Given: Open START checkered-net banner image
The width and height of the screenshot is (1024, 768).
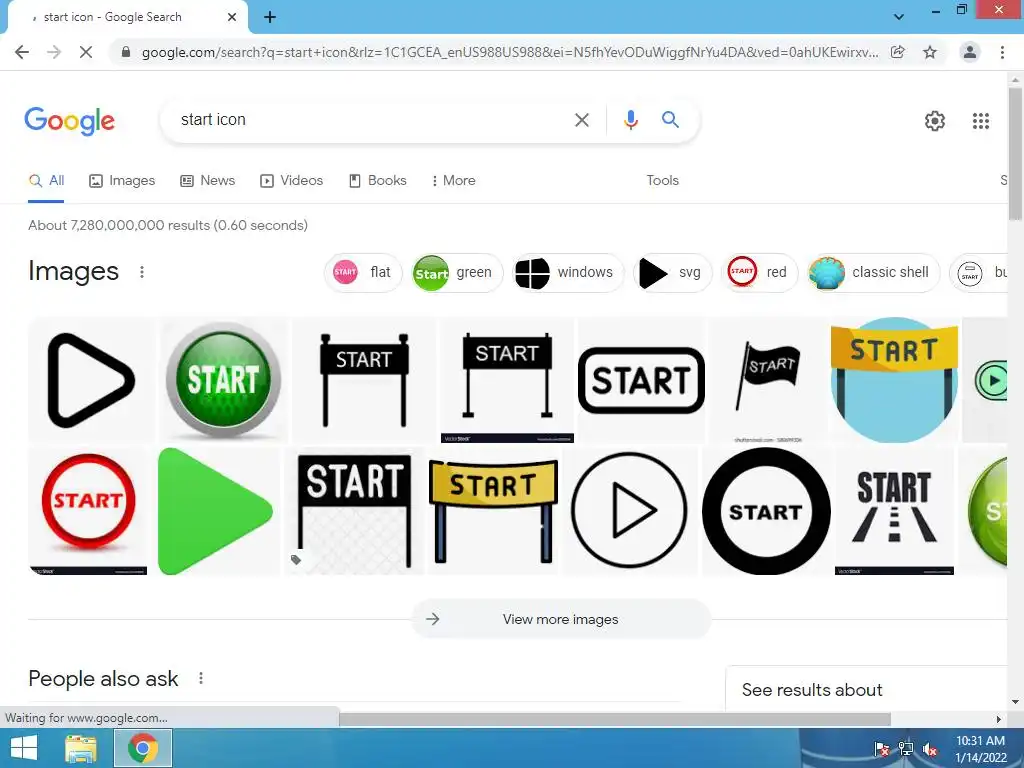Looking at the screenshot, I should 355,511.
